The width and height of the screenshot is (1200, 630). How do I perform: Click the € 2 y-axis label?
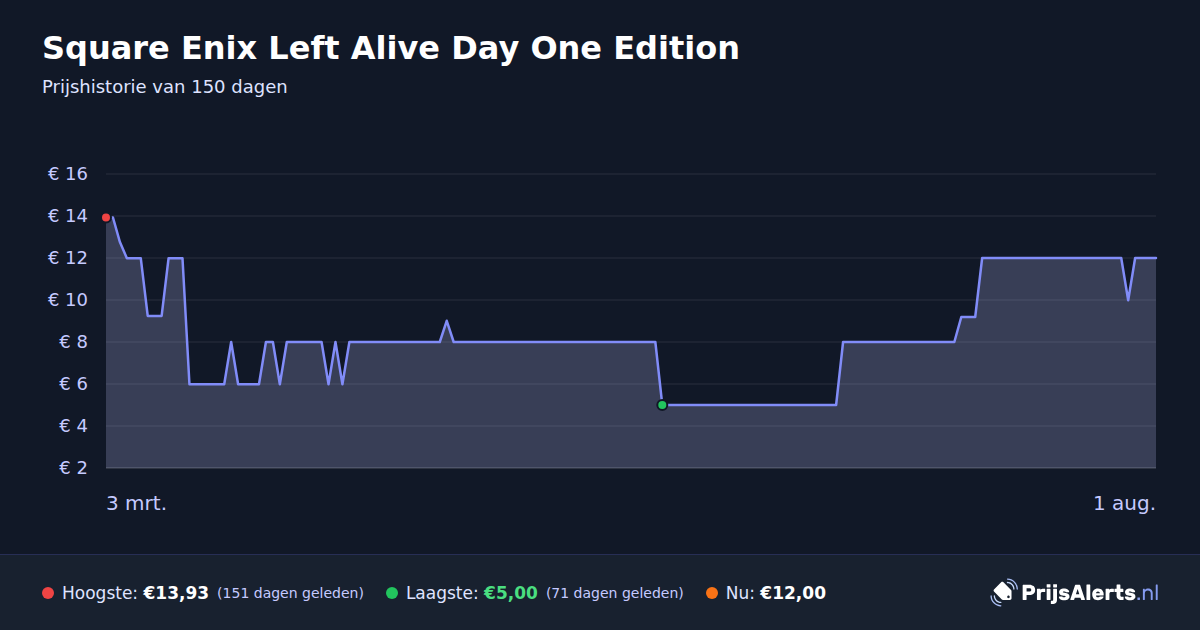click(74, 468)
